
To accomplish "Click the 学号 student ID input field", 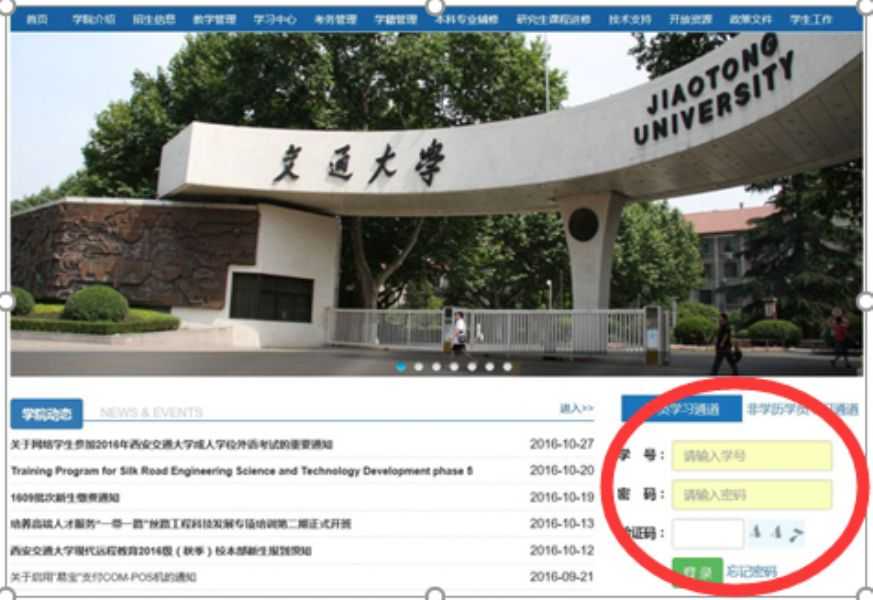I will 752,456.
